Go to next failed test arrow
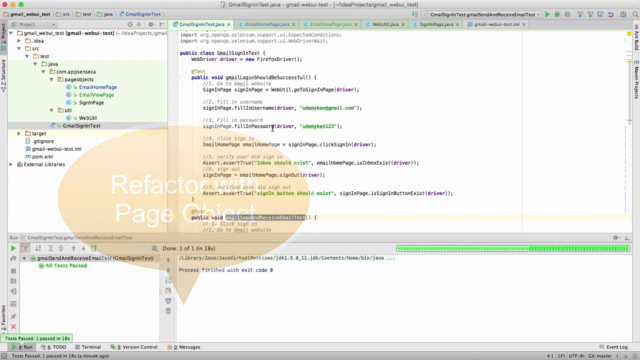The height and width of the screenshot is (360, 640). tap(84, 248)
